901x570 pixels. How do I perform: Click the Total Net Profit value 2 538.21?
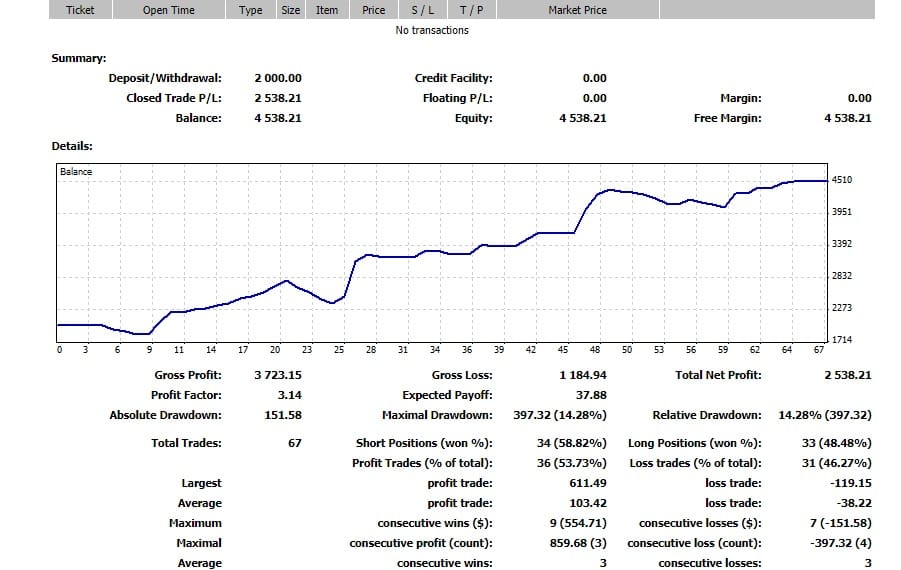point(845,375)
